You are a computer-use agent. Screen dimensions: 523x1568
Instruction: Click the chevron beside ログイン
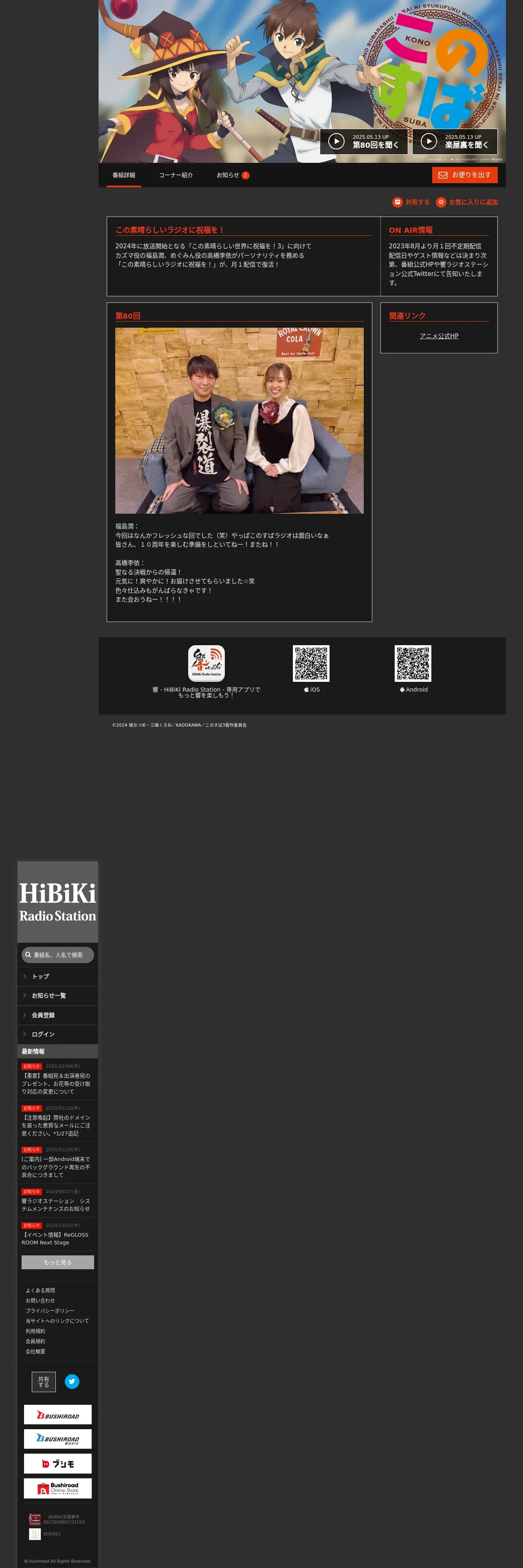pos(24,1034)
